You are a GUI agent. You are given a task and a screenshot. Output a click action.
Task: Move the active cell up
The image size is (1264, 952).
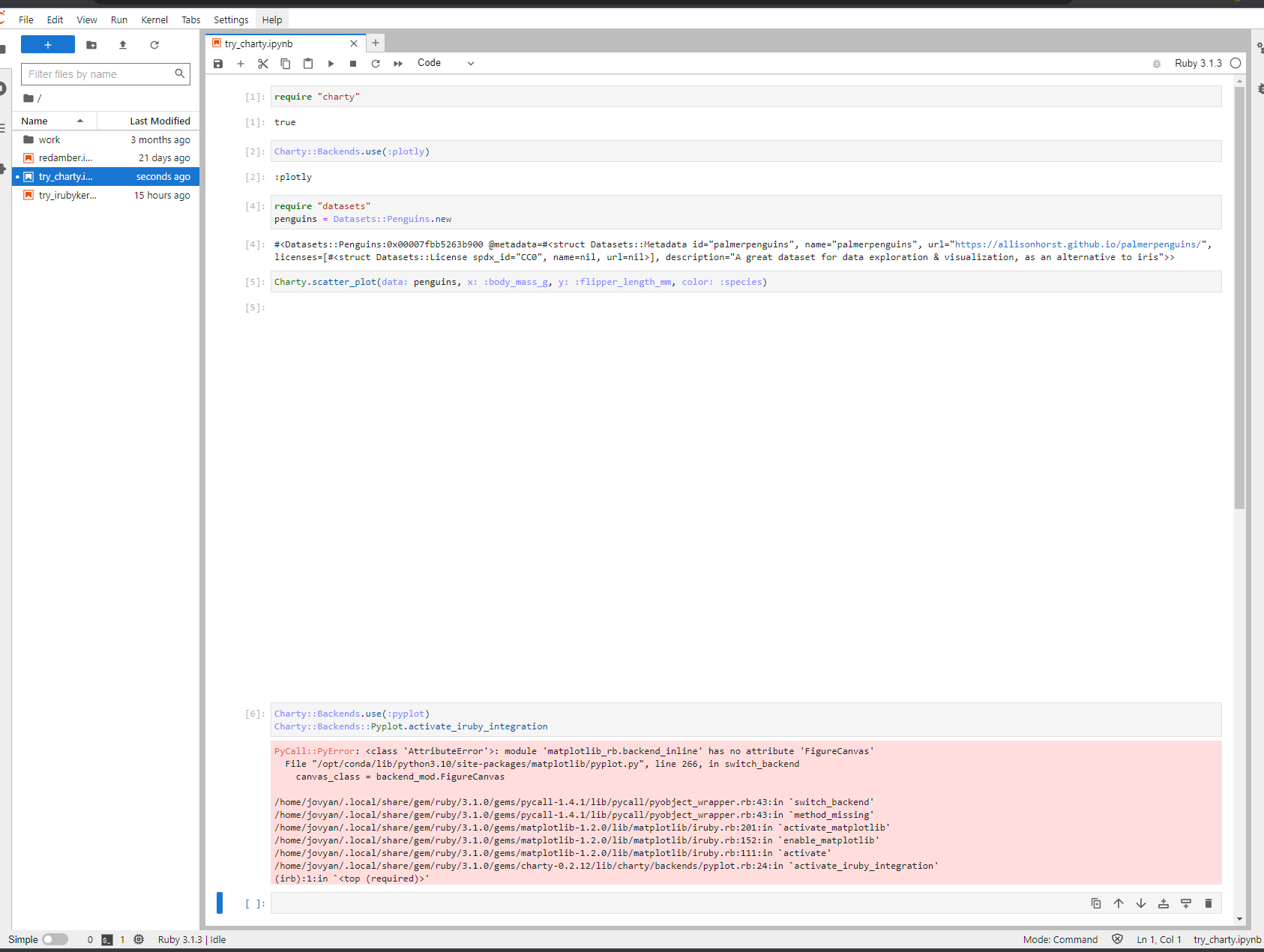point(1119,903)
